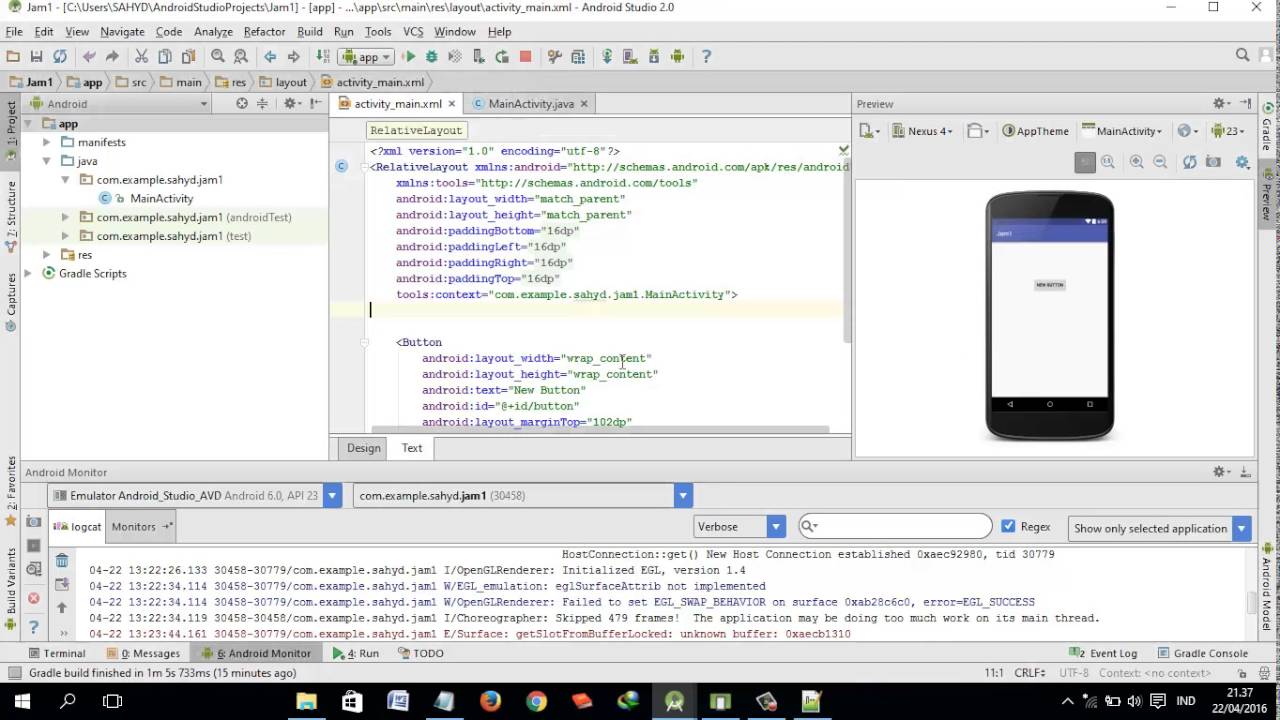Zoom in the layout preview
This screenshot has width=1280, height=720.
coord(1136,162)
